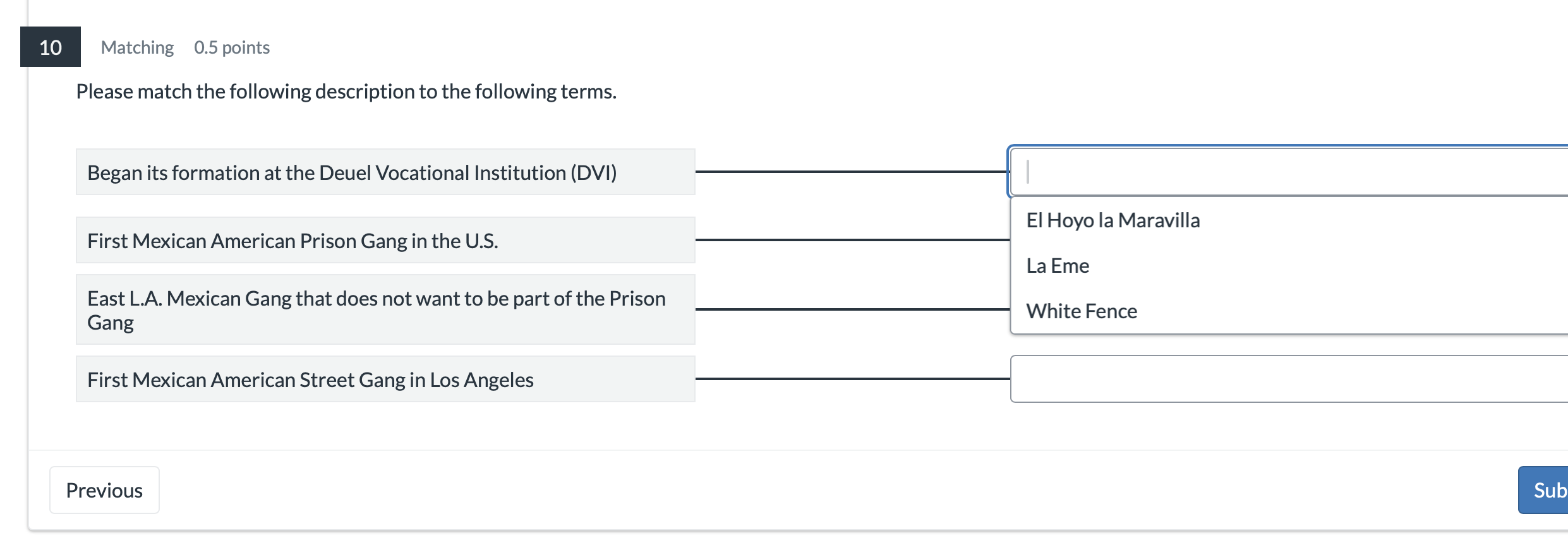Click the Matching question type label
Screen dimensions: 1568x538
click(137, 47)
